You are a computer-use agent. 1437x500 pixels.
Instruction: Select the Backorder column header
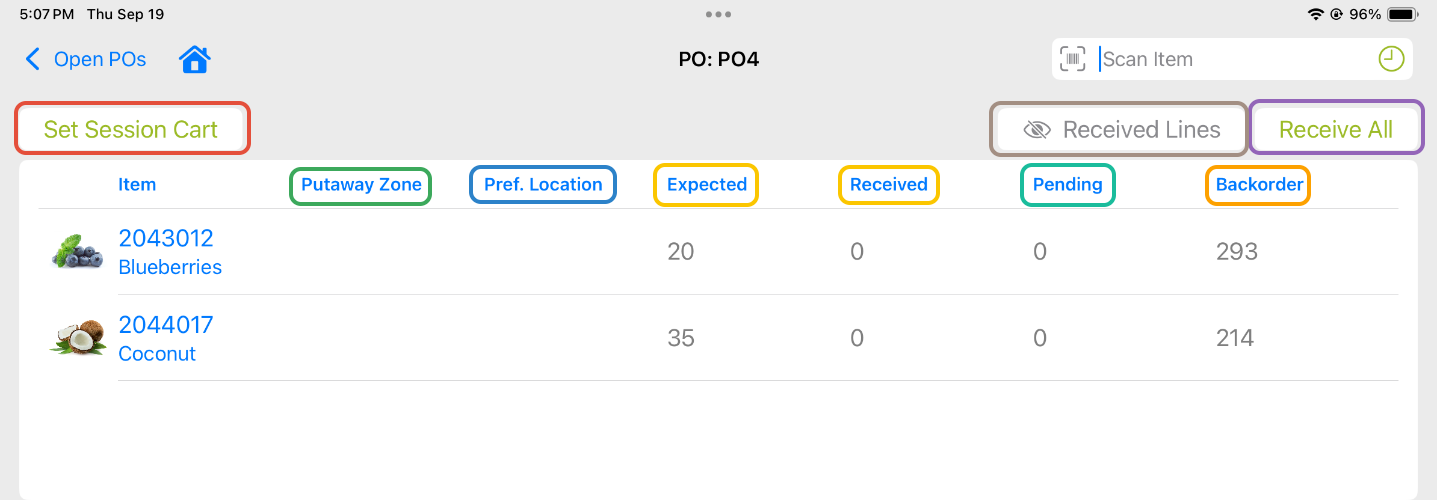coord(1258,185)
